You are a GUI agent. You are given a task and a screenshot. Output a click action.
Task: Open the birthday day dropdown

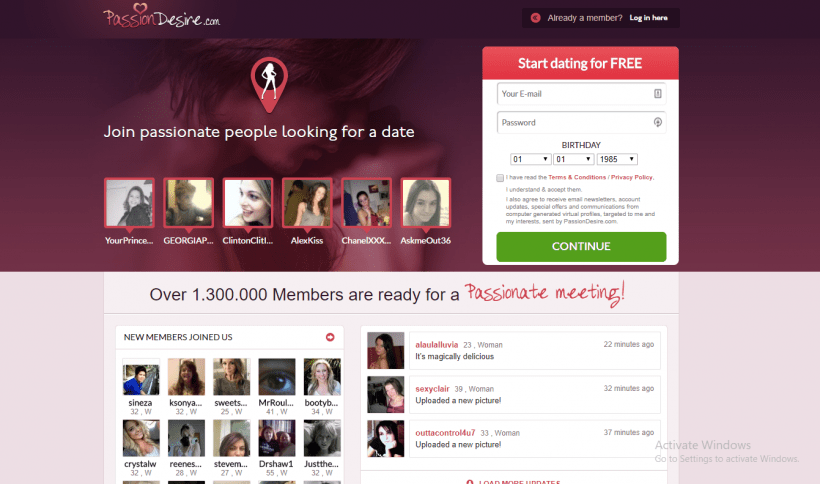click(x=530, y=159)
